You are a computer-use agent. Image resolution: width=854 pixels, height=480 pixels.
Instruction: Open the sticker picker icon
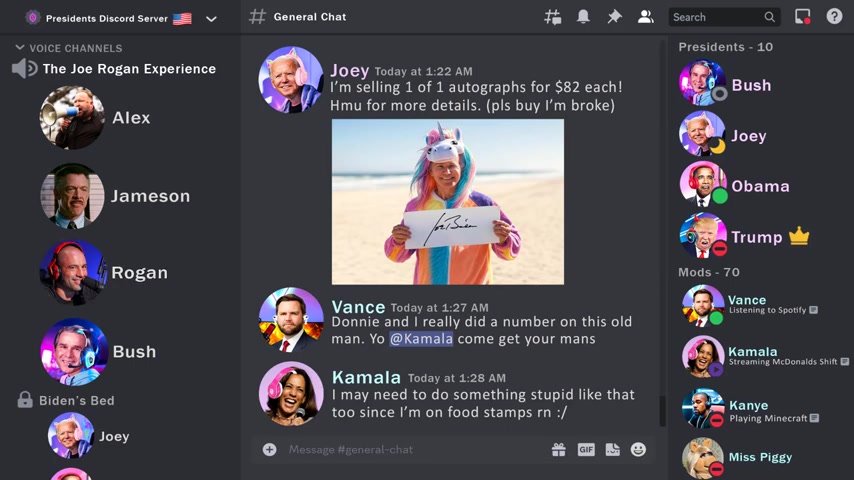pos(613,449)
